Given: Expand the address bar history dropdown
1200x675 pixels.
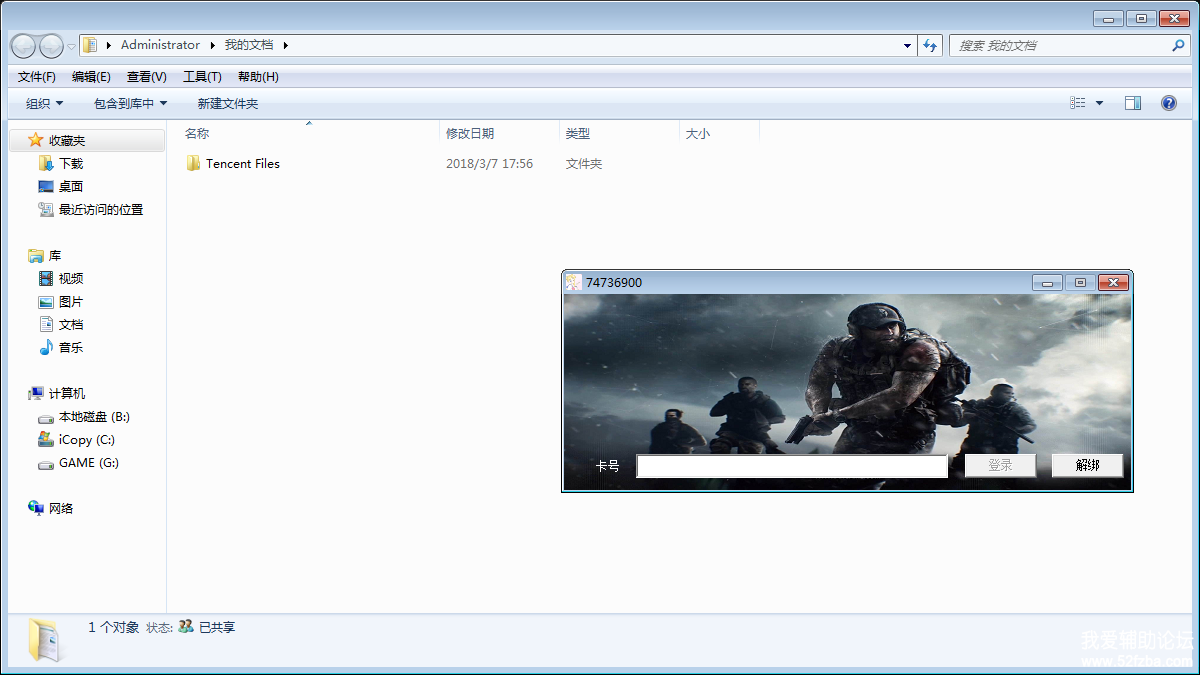Looking at the screenshot, I should 907,45.
